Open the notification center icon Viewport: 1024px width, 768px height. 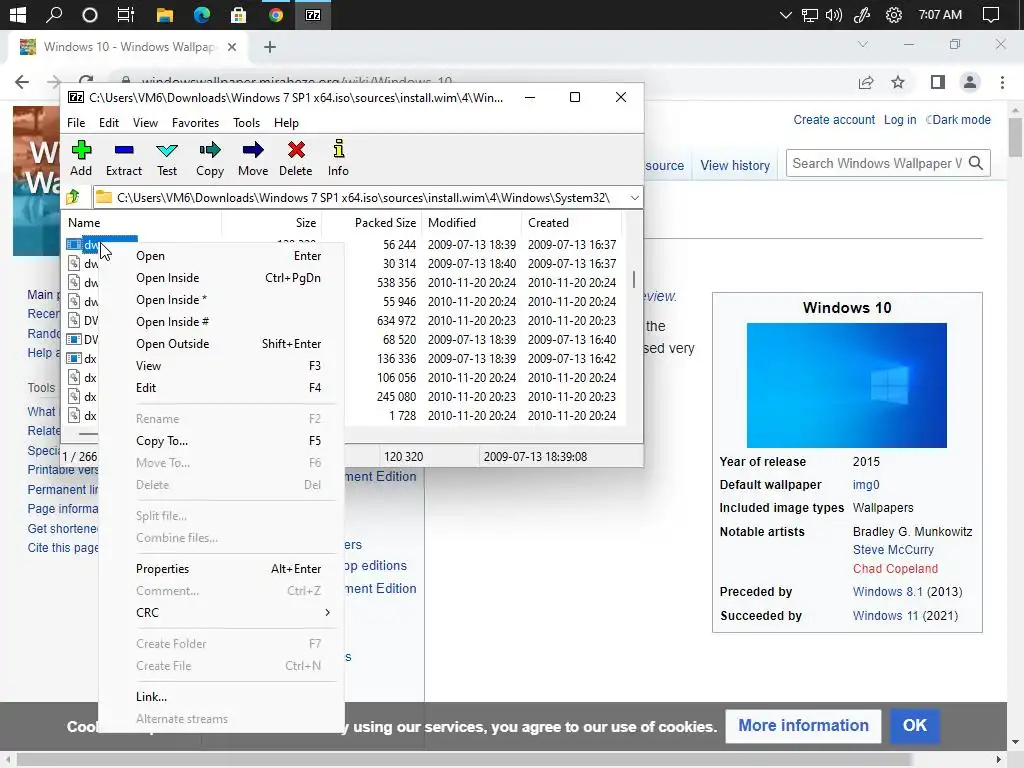(x=991, y=15)
